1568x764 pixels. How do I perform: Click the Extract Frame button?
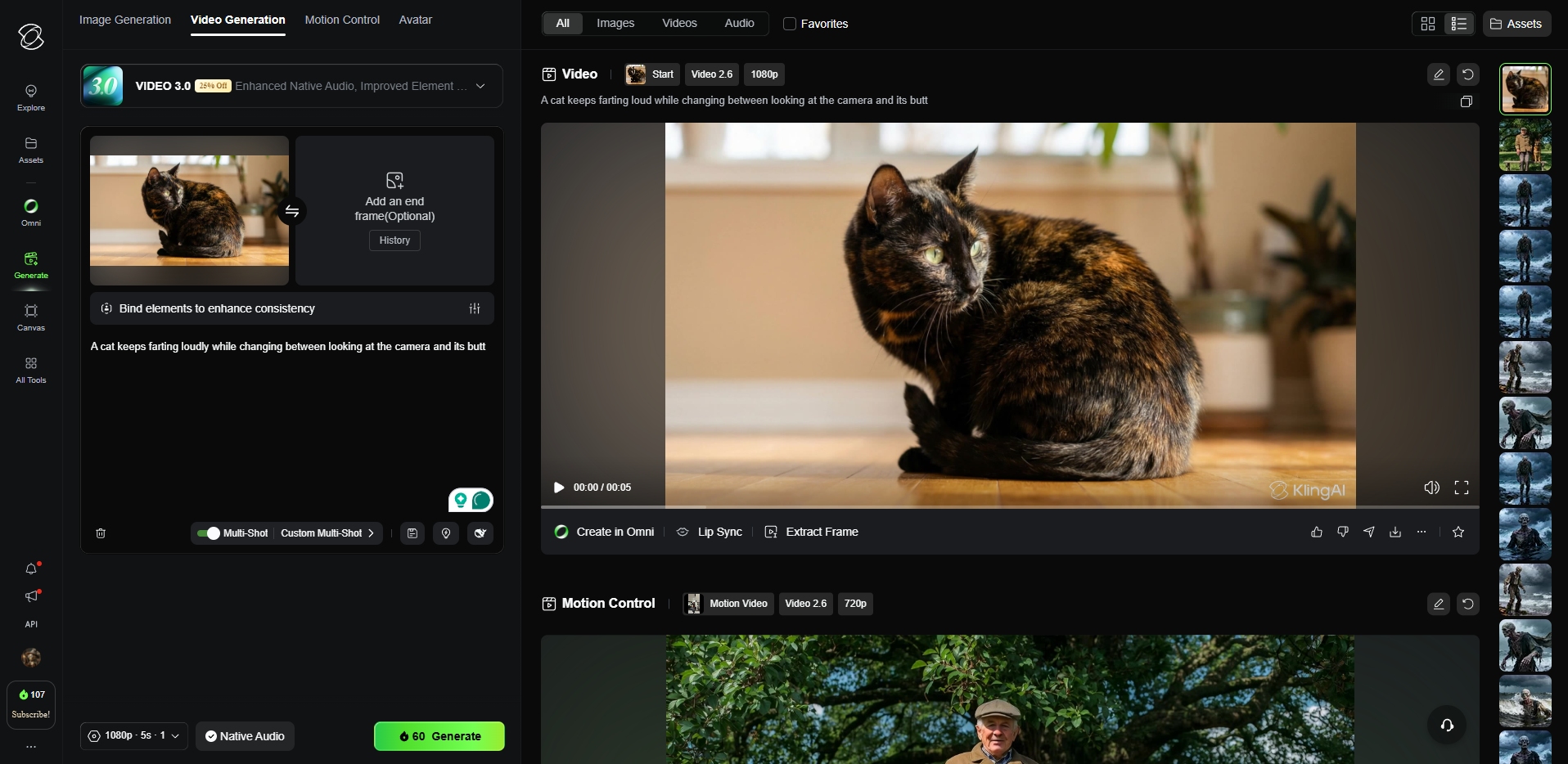pyautogui.click(x=812, y=533)
